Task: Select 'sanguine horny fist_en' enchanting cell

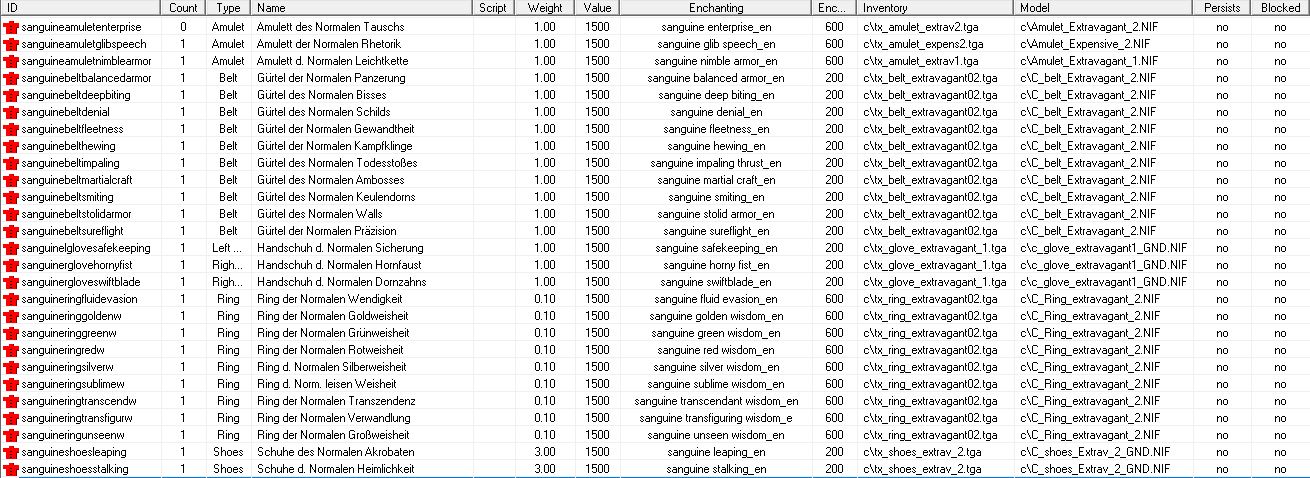Action: [x=717, y=265]
